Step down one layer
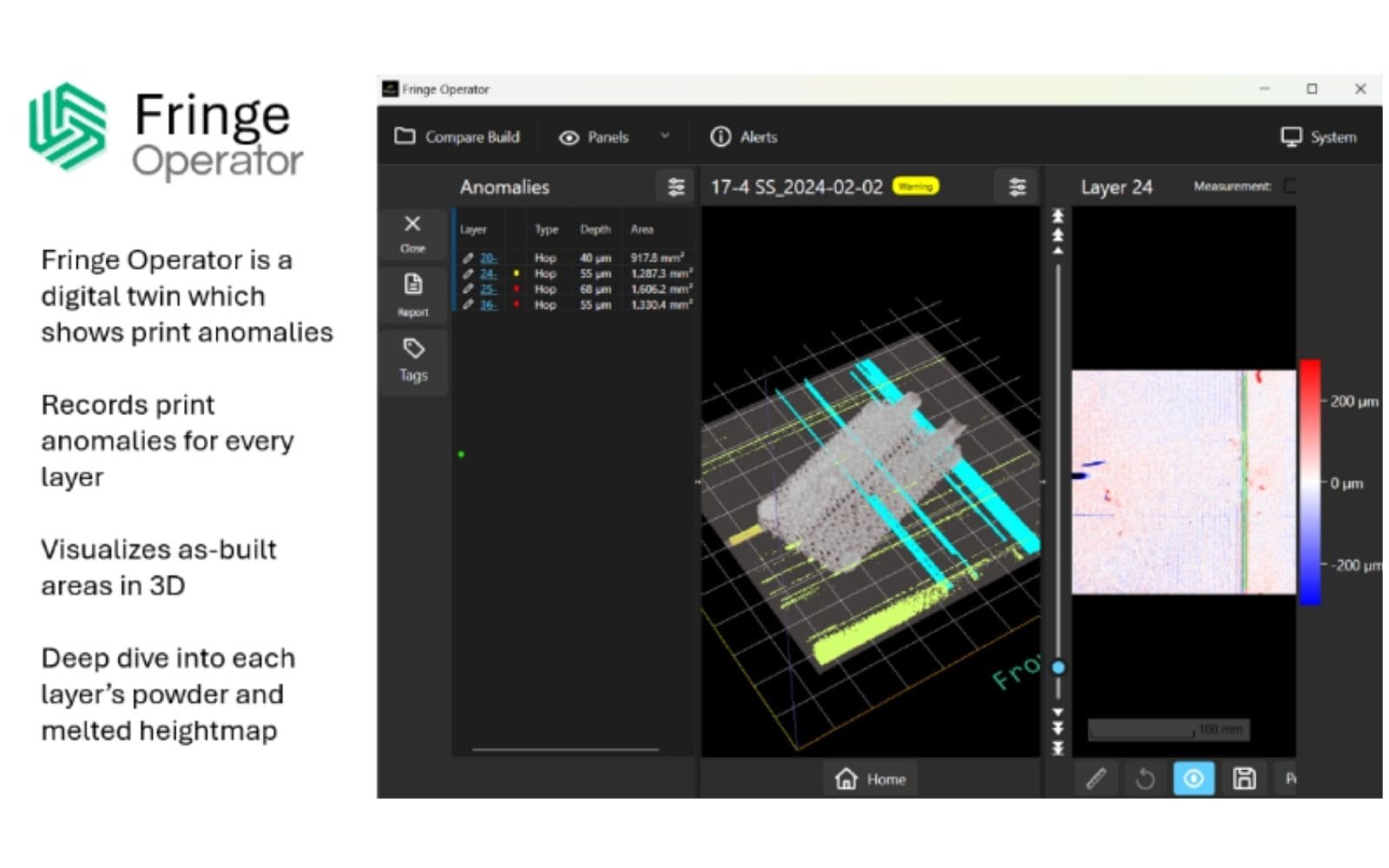 tap(1057, 712)
